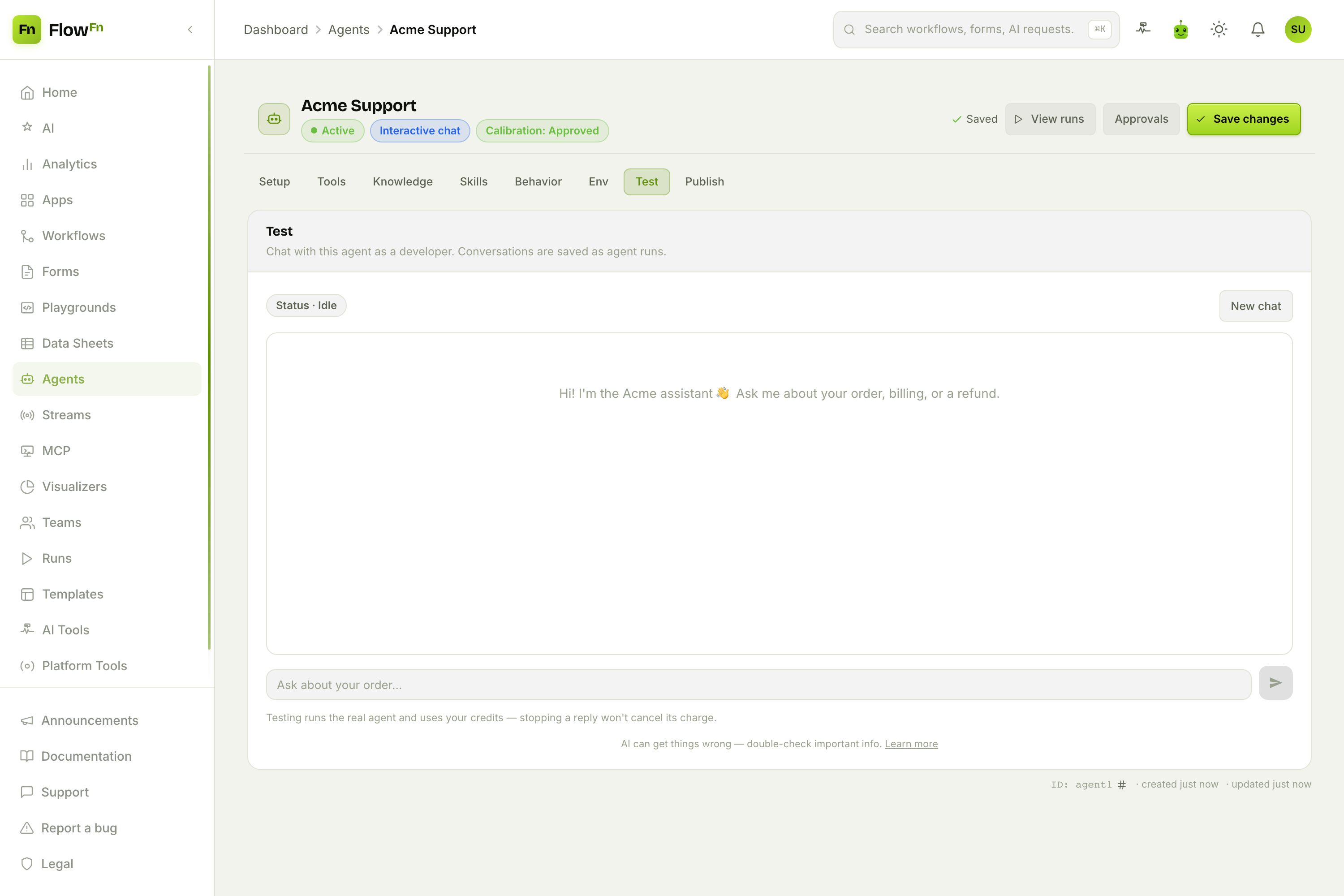
Task: Click the Saved status indicator
Action: 974,119
